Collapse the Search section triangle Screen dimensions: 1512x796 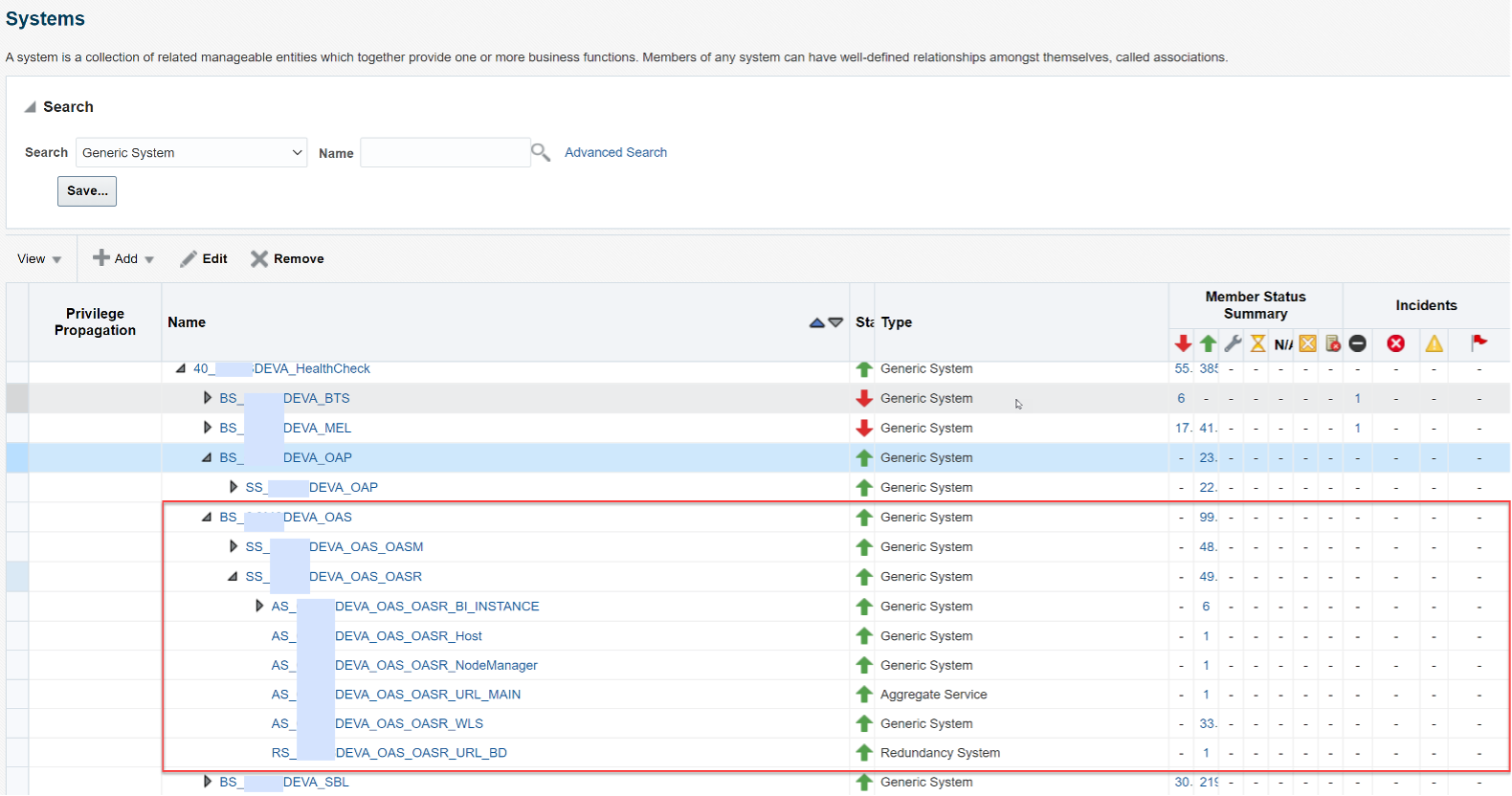(30, 107)
